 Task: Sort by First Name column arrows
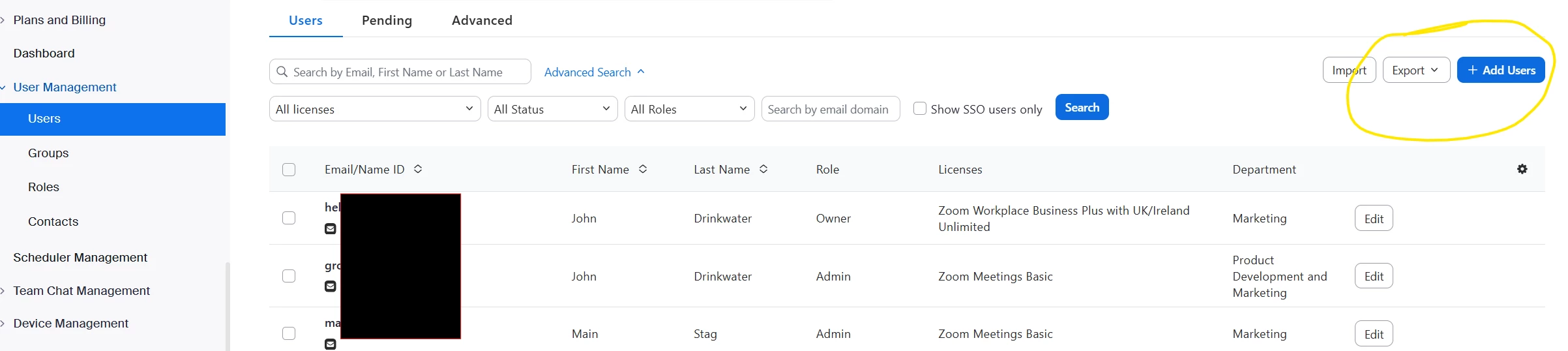coord(643,169)
